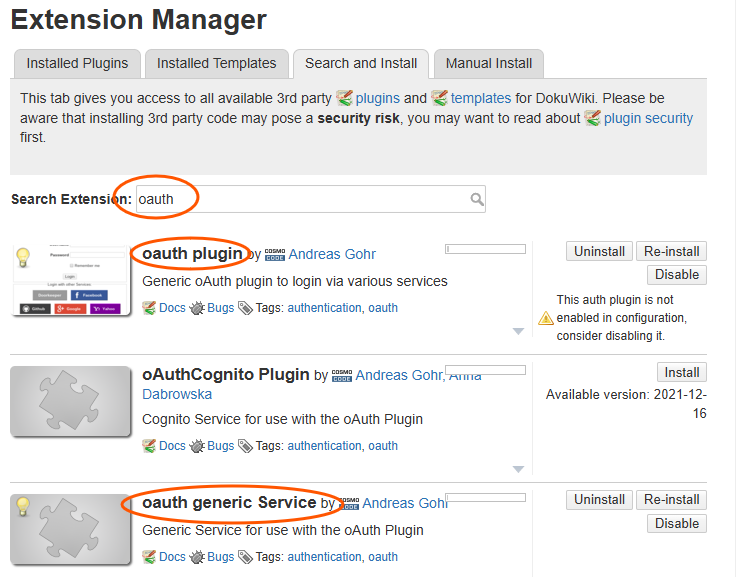Click the search magnifier icon
Viewport: 736px width, 577px height.
click(x=477, y=199)
